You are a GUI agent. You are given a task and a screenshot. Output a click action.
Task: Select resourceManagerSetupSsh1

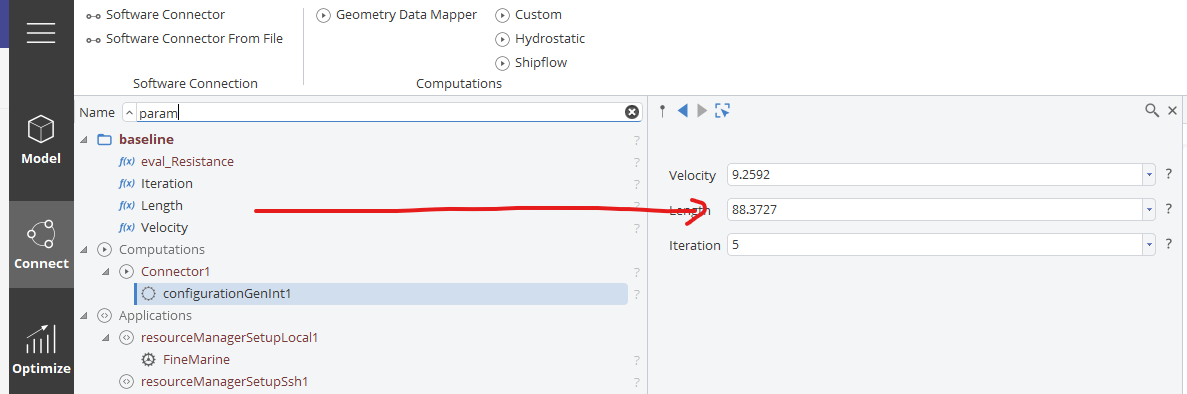click(224, 381)
